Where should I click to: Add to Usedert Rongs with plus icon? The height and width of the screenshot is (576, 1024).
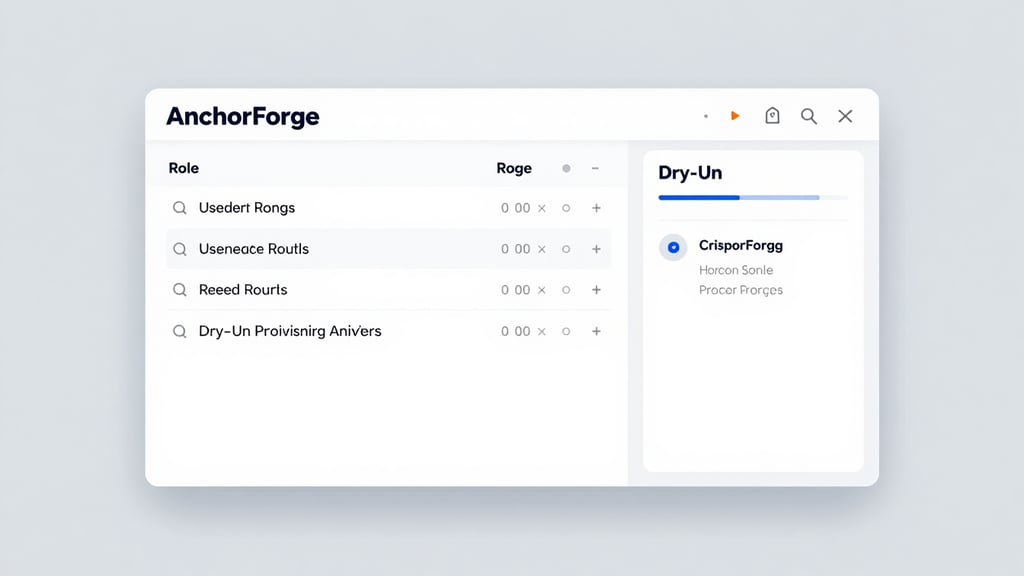tap(596, 208)
